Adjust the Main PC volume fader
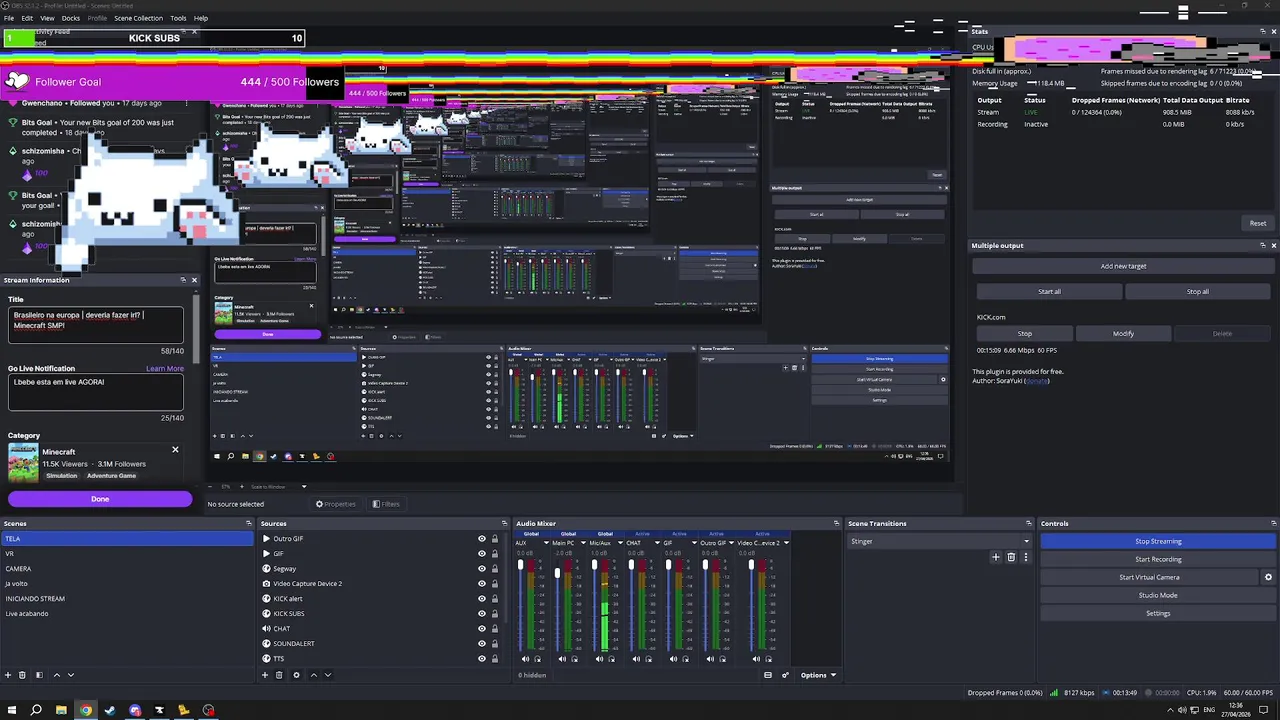This screenshot has height=720, width=1280. [x=557, y=573]
